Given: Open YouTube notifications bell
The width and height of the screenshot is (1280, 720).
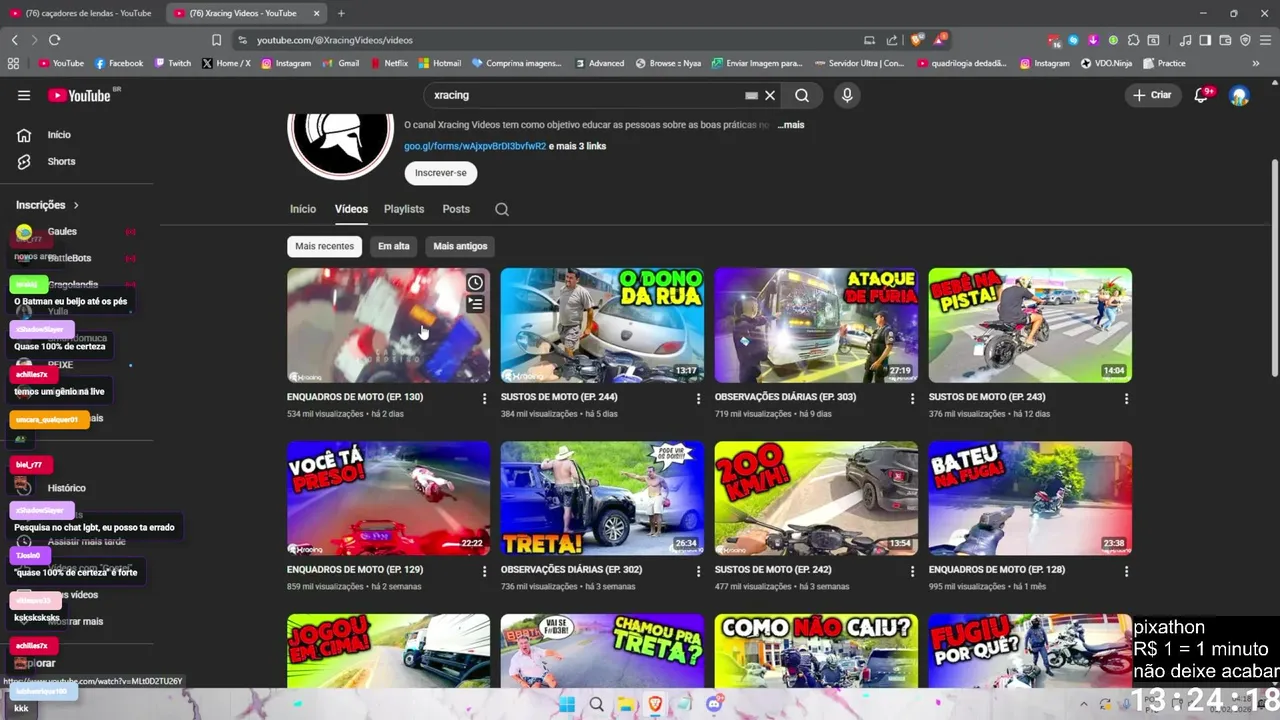Looking at the screenshot, I should pyautogui.click(x=1203, y=95).
